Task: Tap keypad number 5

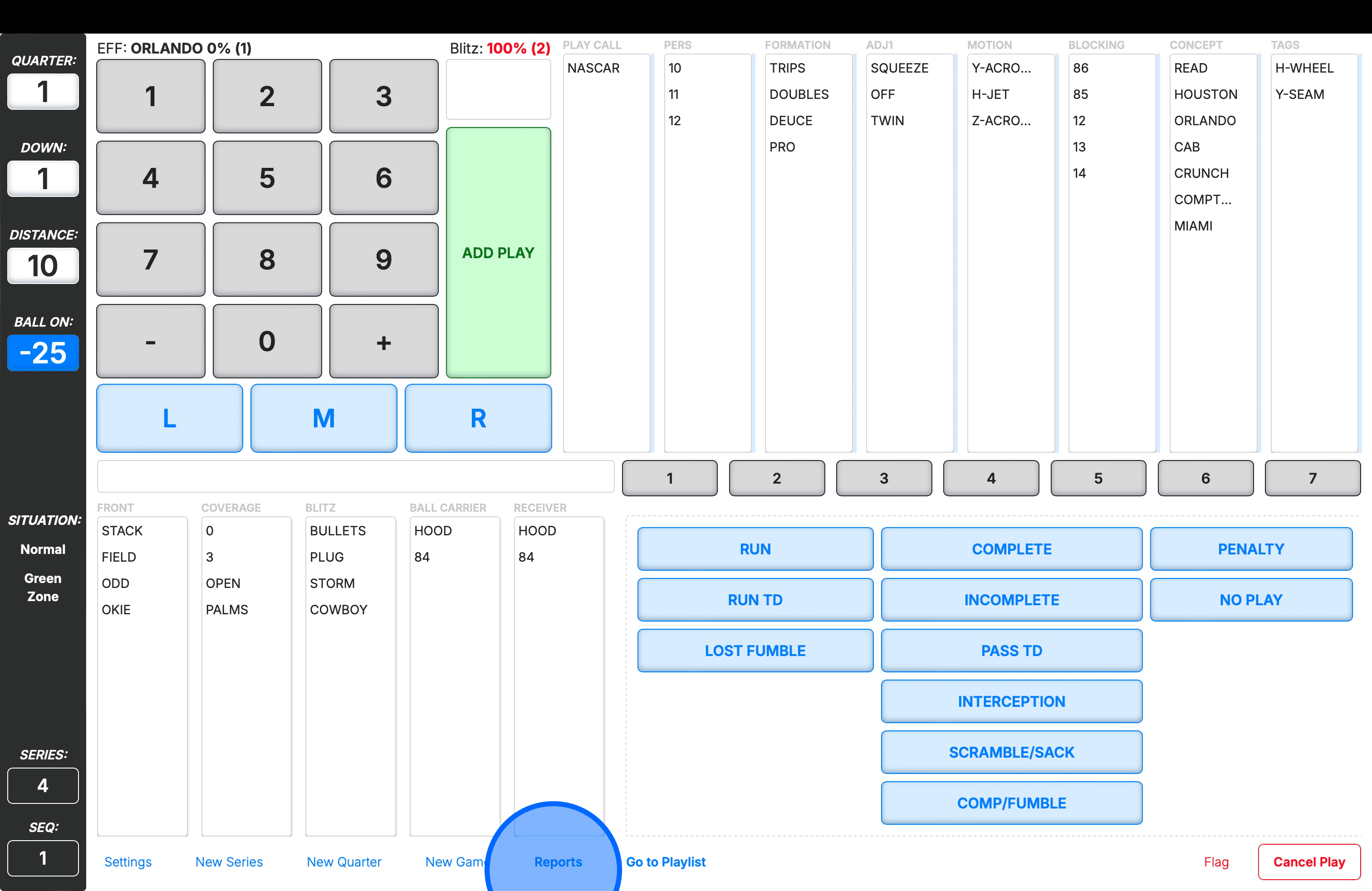Action: coord(267,178)
